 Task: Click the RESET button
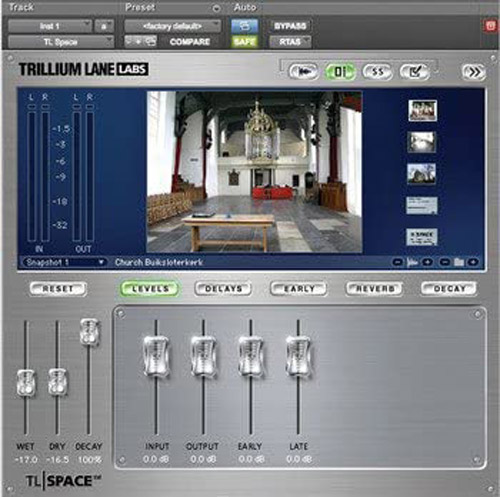coord(58,289)
